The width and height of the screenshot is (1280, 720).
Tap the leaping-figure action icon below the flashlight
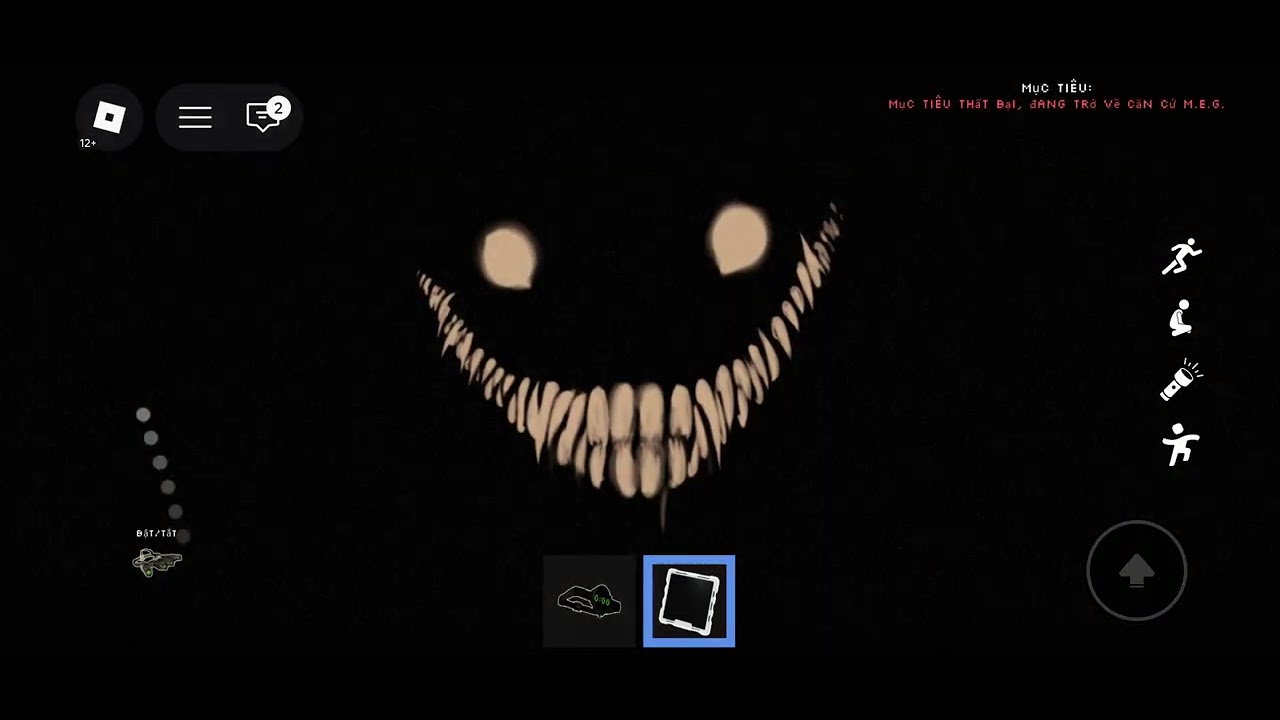1181,443
